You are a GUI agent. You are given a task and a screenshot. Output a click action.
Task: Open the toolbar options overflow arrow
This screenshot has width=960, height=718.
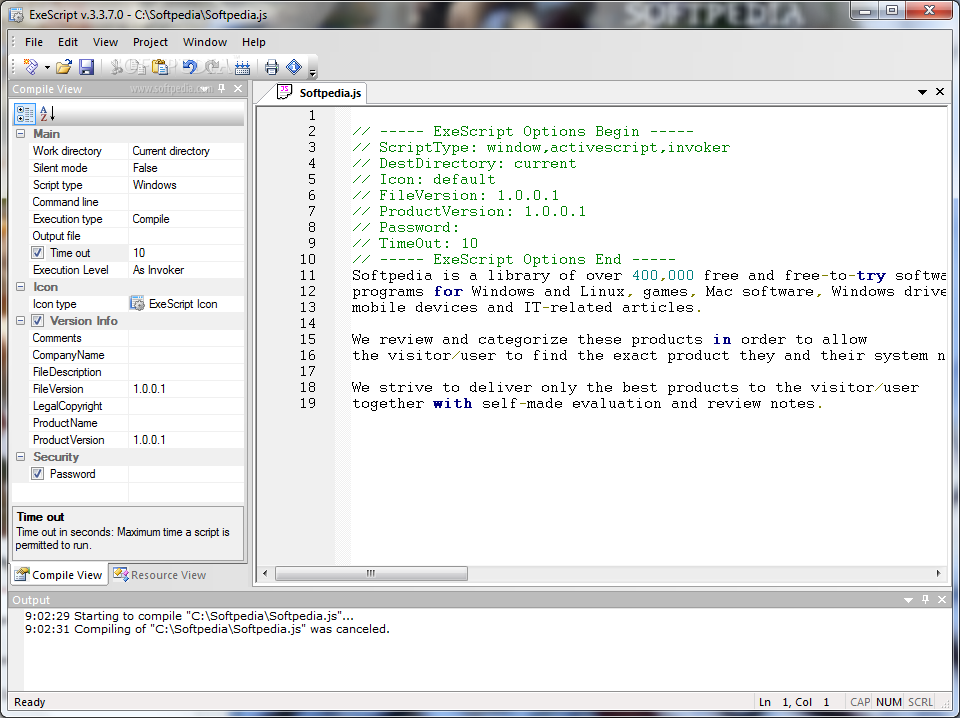pyautogui.click(x=312, y=72)
